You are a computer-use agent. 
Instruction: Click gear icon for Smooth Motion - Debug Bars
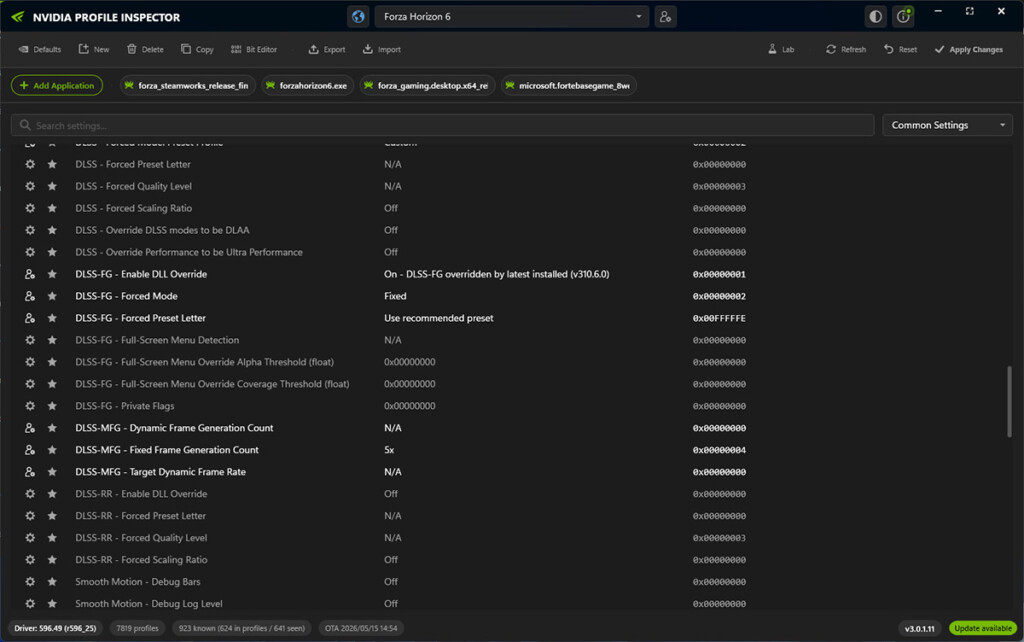[x=30, y=582]
